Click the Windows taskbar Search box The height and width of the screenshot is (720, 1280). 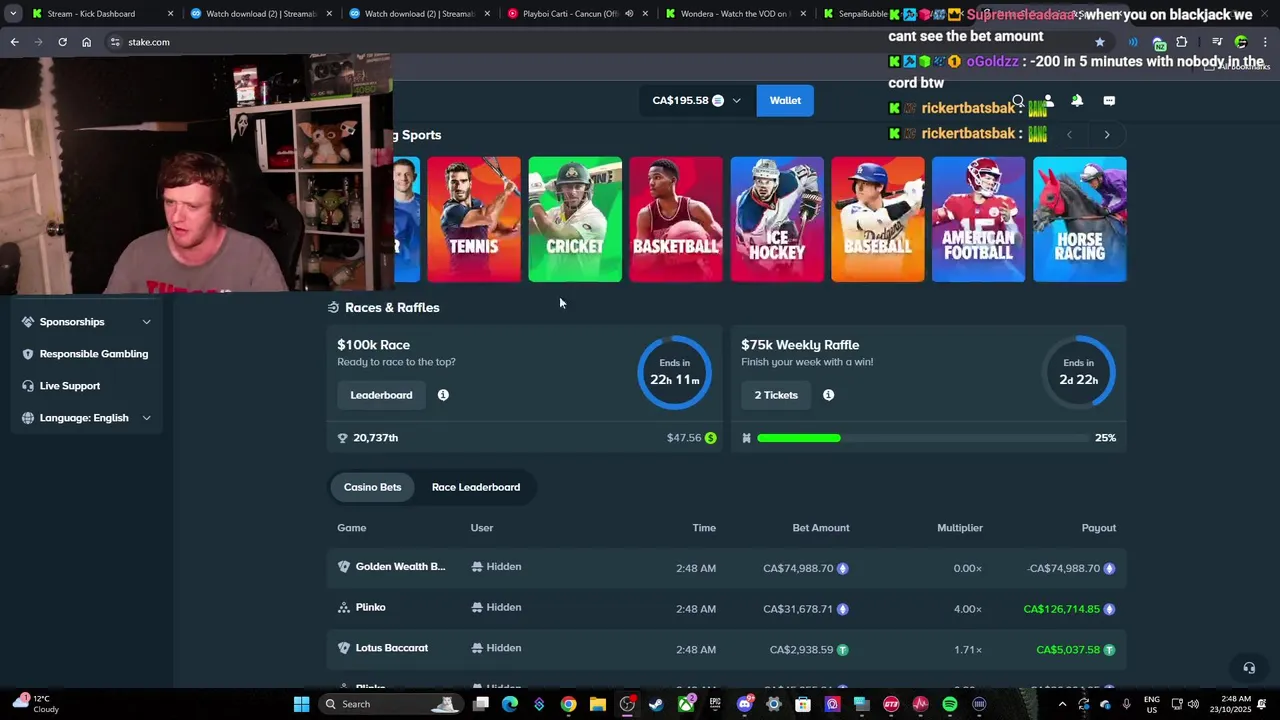[392, 704]
